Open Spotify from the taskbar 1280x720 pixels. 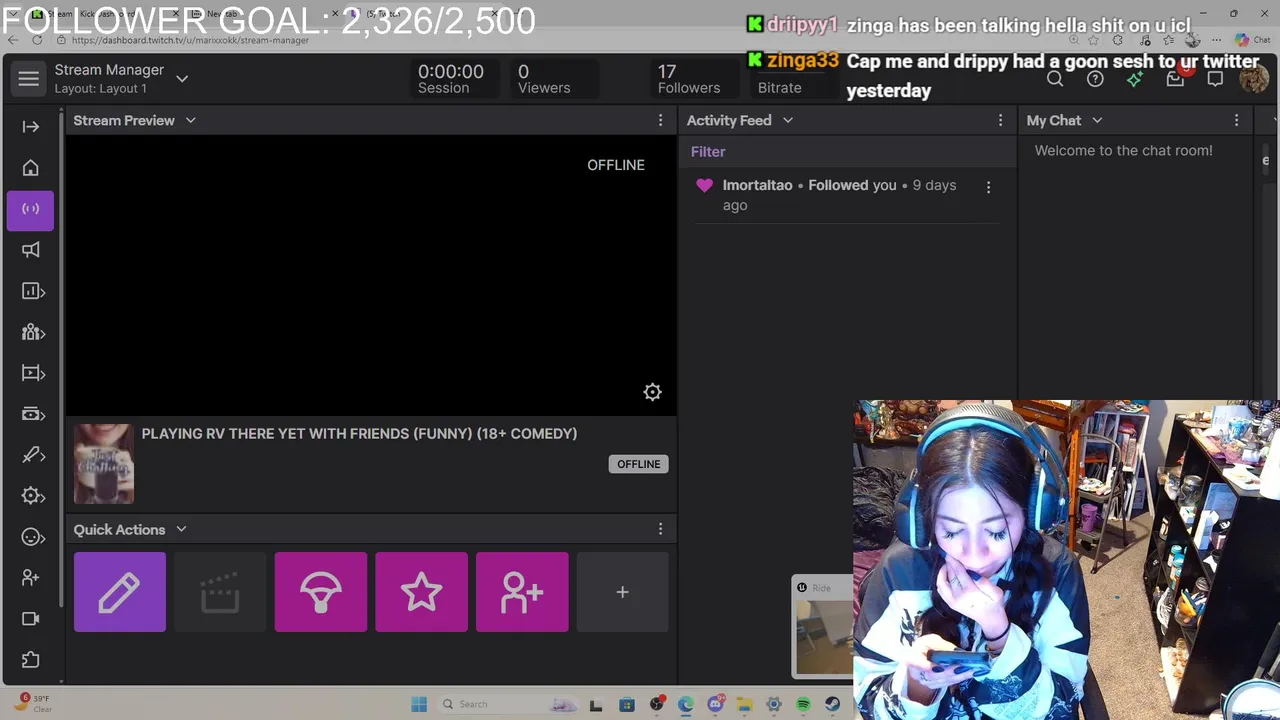[803, 704]
